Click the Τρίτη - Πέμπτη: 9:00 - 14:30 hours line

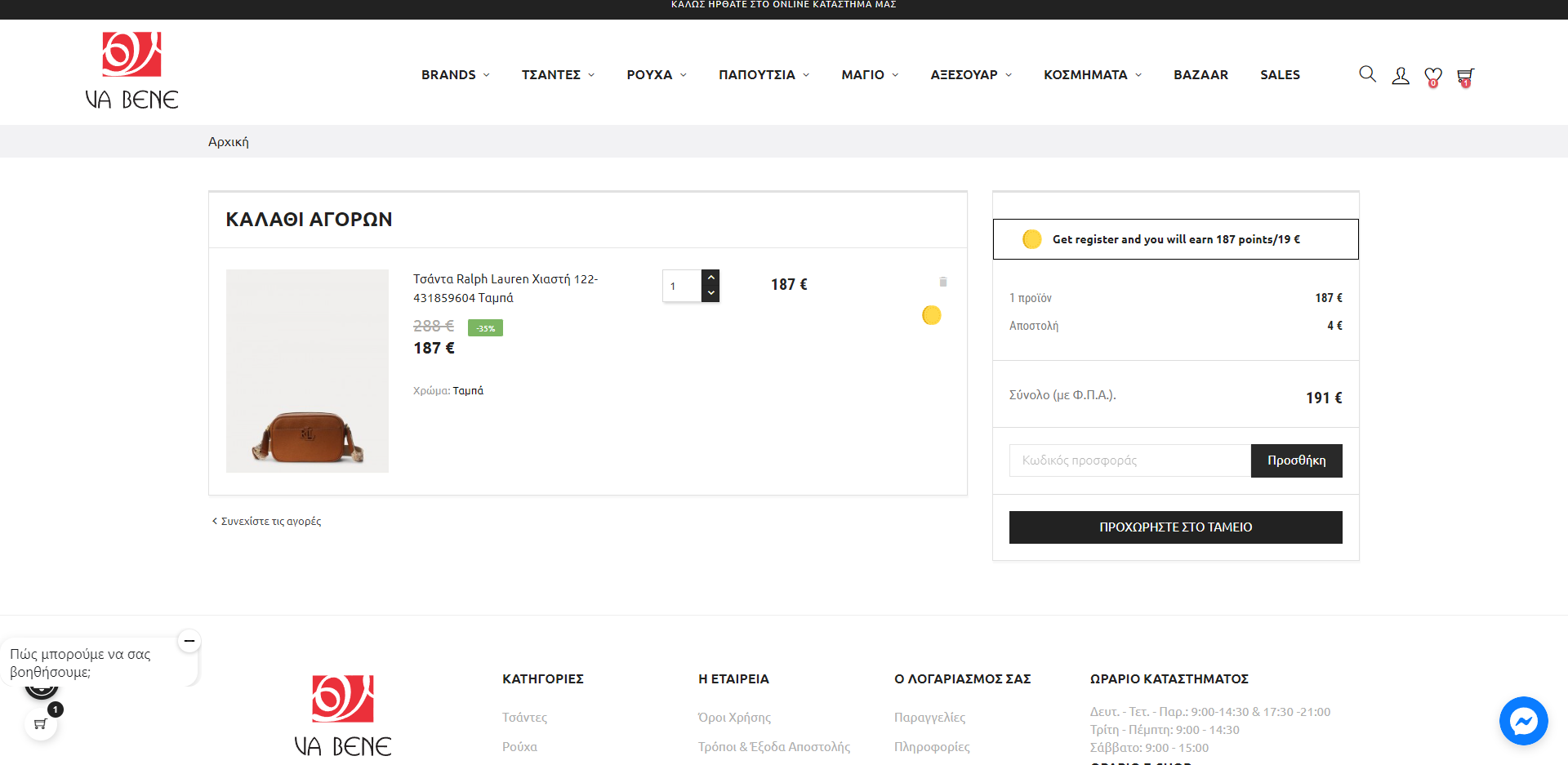point(1165,730)
